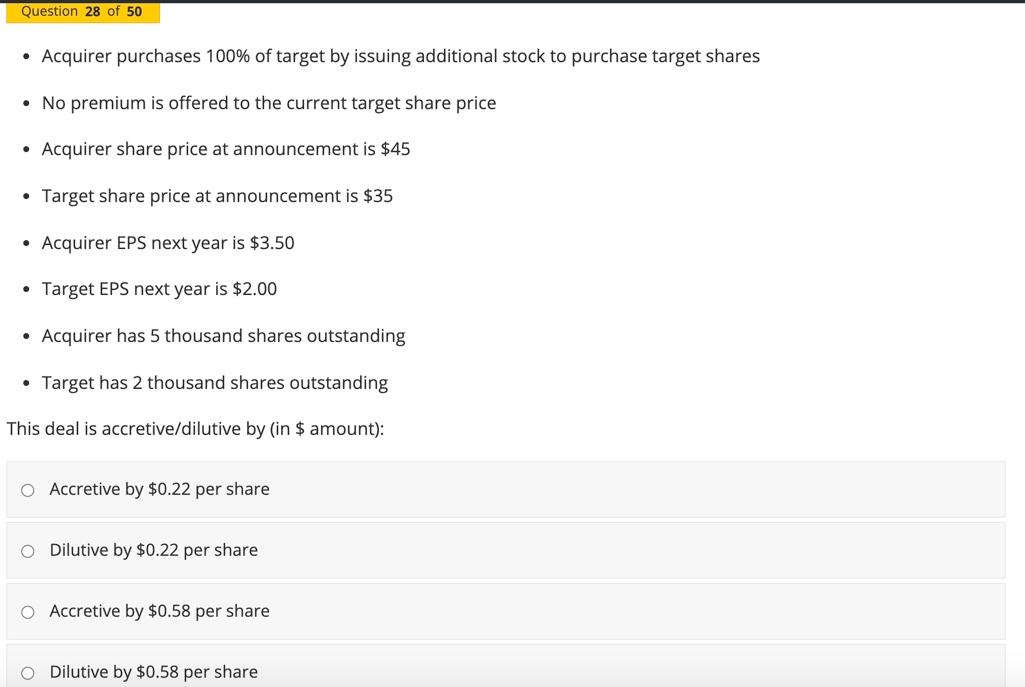The height and width of the screenshot is (687, 1025).
Task: Click the 'Target EPS next year is $2.00' line
Action: (x=159, y=289)
